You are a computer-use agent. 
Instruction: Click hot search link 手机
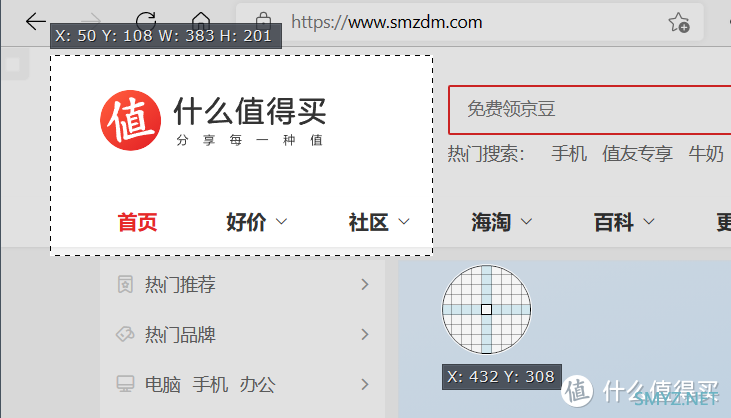(569, 154)
